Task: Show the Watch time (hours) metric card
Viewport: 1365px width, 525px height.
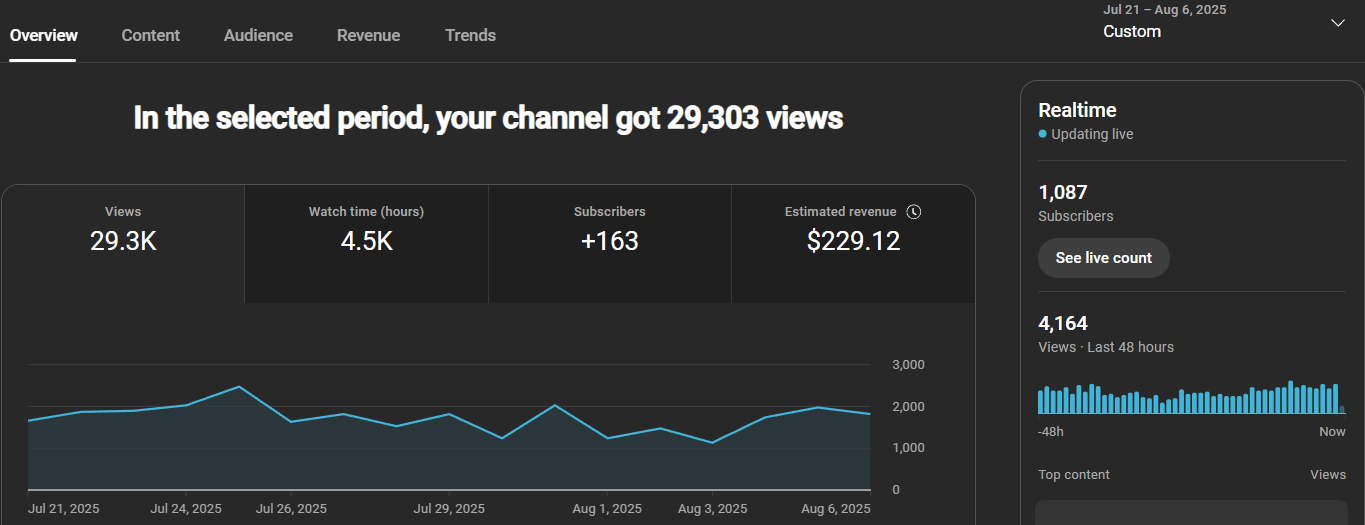Action: (366, 243)
